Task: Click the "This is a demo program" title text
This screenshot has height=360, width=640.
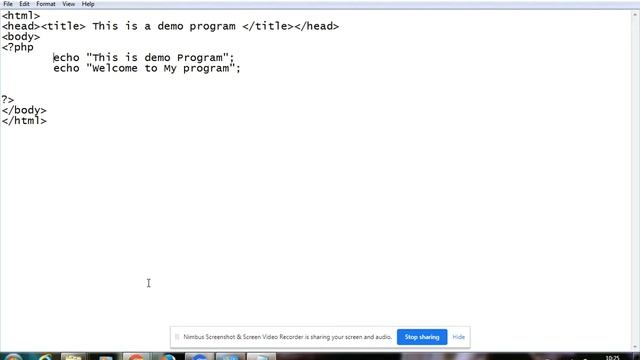Action: 164,26
